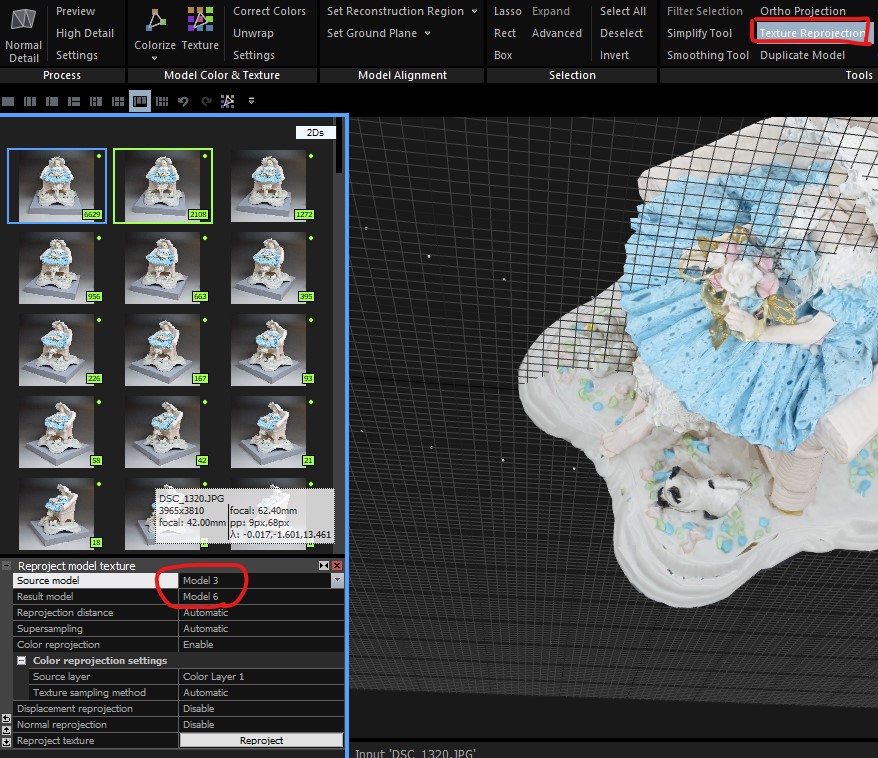
Task: Switch to the single-pane layout icon
Action: [x=9, y=101]
